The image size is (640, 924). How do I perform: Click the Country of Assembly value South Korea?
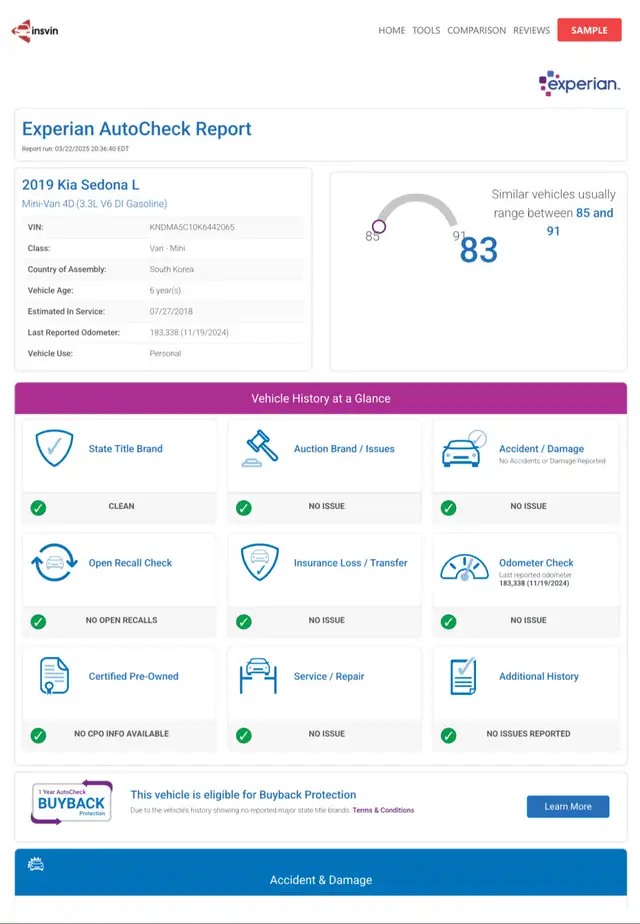pos(171,269)
